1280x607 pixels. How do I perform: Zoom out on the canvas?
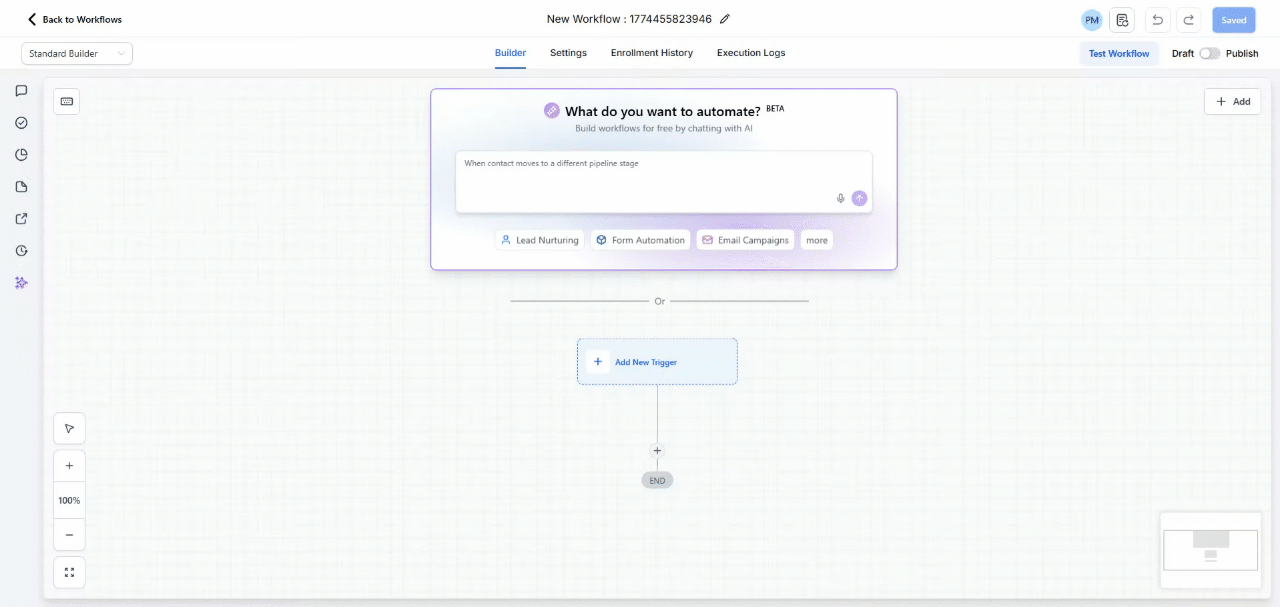tap(69, 535)
